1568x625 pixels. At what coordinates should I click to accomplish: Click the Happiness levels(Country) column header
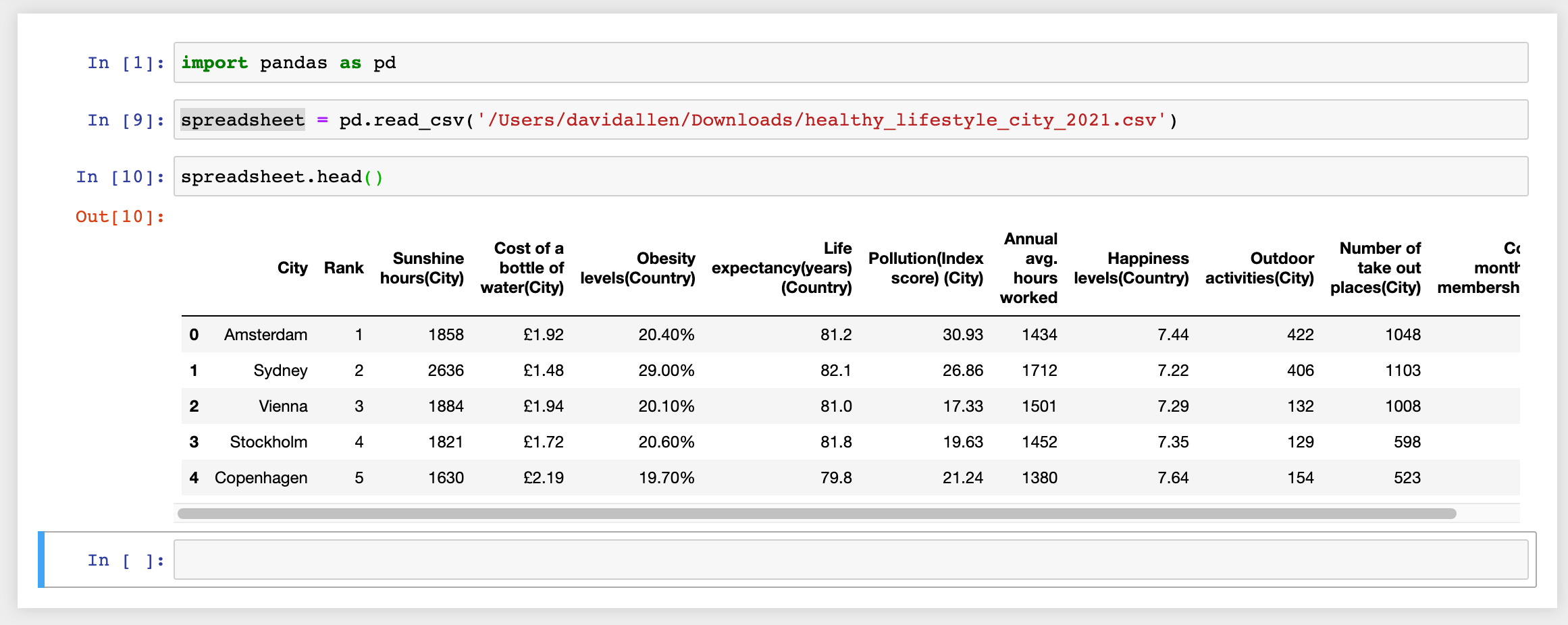tap(1131, 268)
